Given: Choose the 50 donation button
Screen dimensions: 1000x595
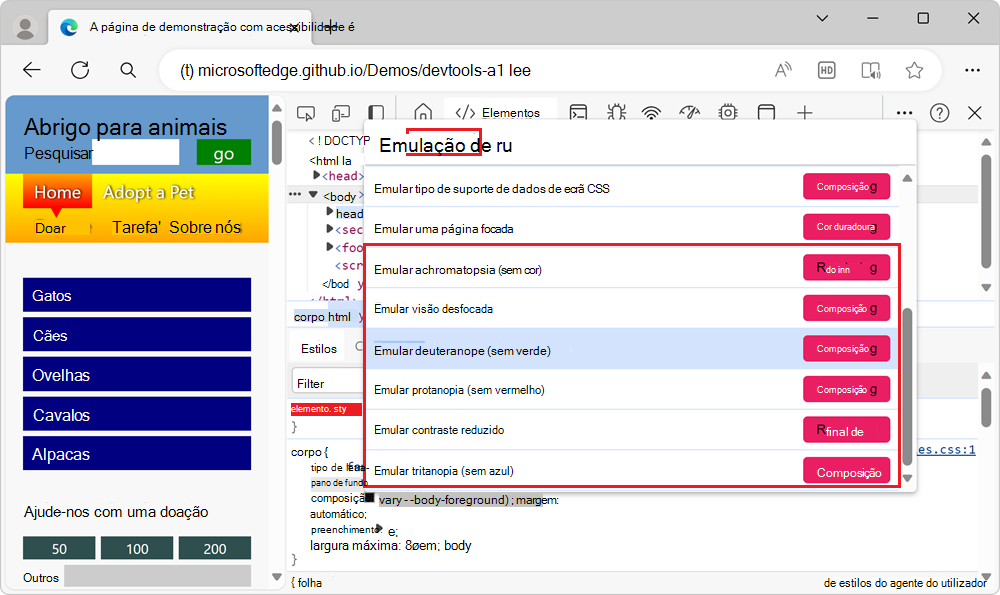Looking at the screenshot, I should coord(59,548).
